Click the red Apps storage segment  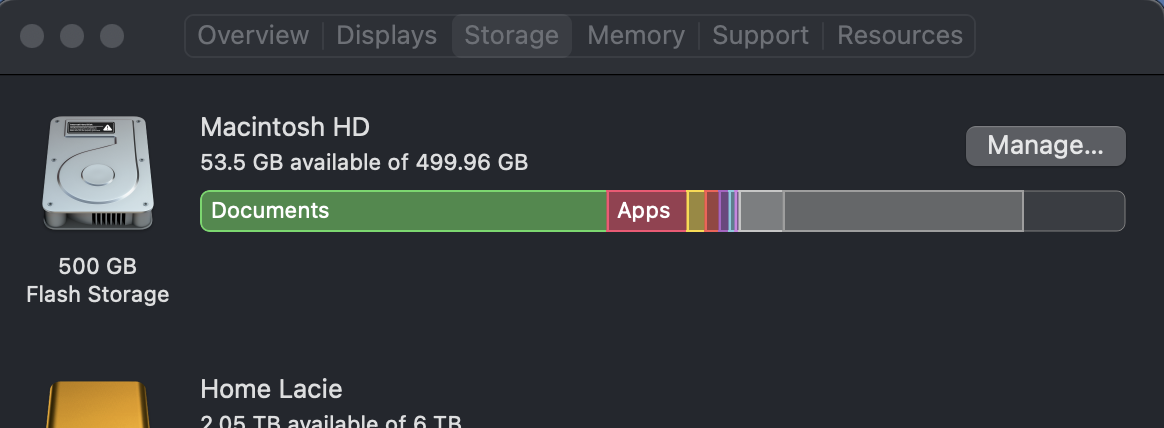(646, 211)
